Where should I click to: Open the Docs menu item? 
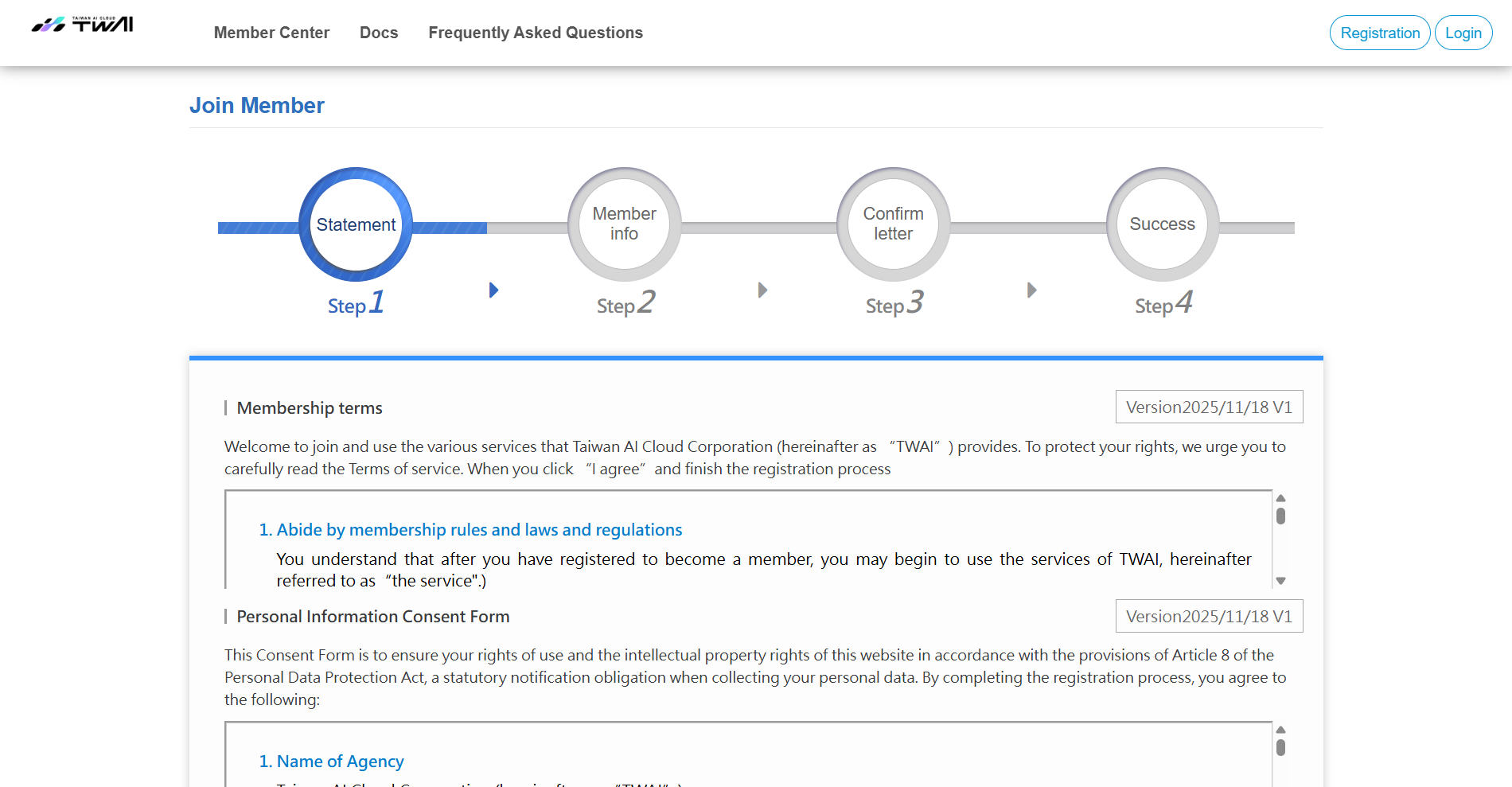click(379, 33)
